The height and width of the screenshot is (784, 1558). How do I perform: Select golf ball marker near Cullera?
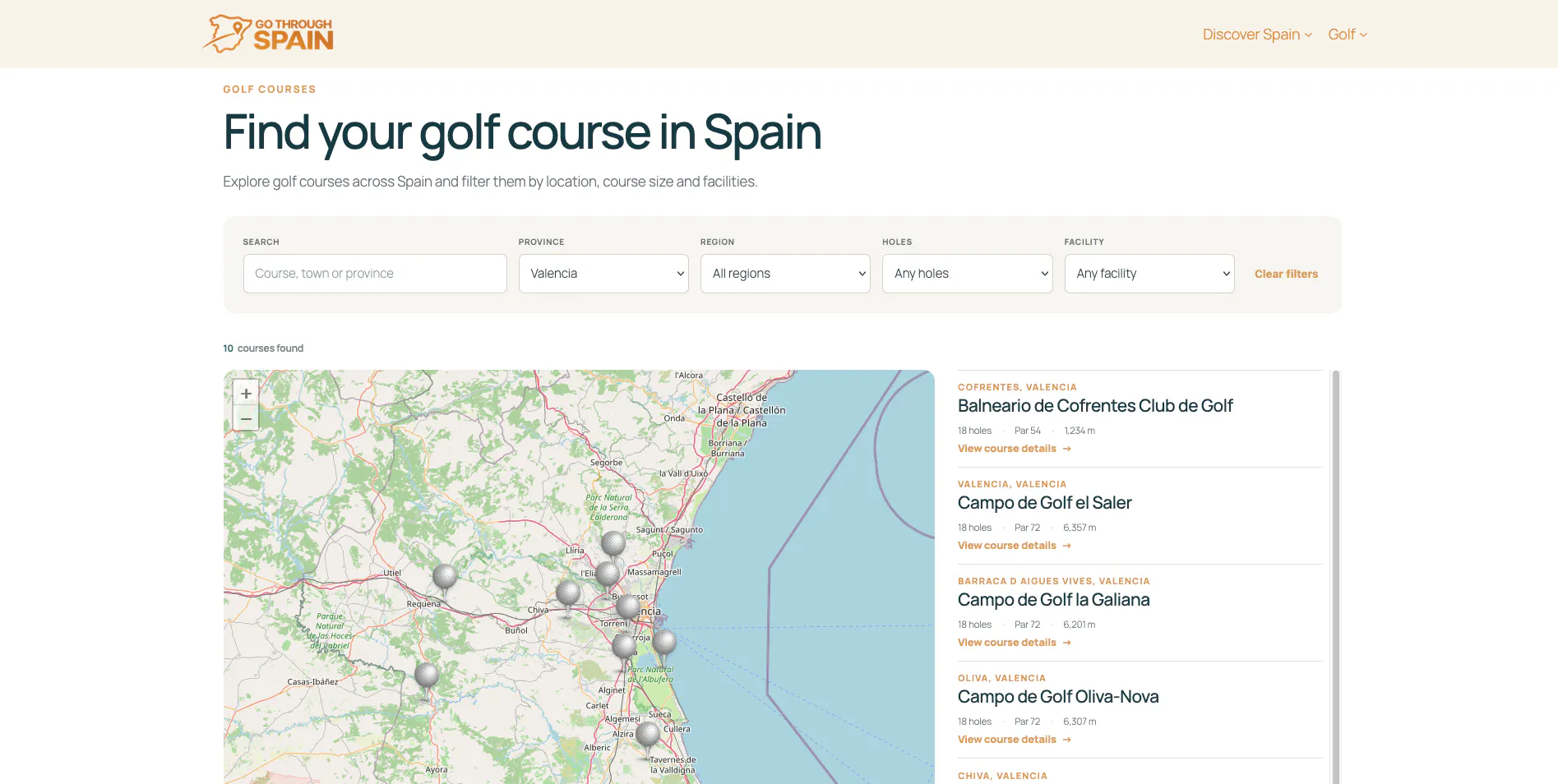pos(648,736)
